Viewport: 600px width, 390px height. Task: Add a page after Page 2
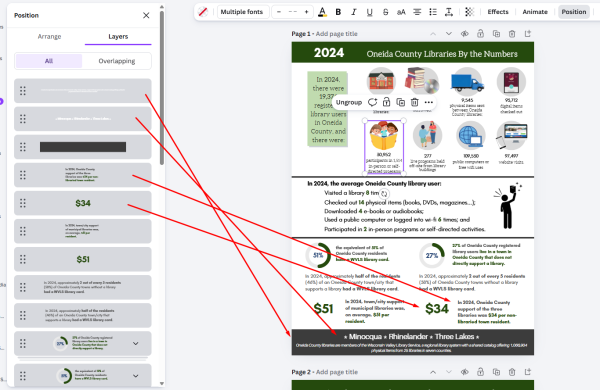coord(528,372)
